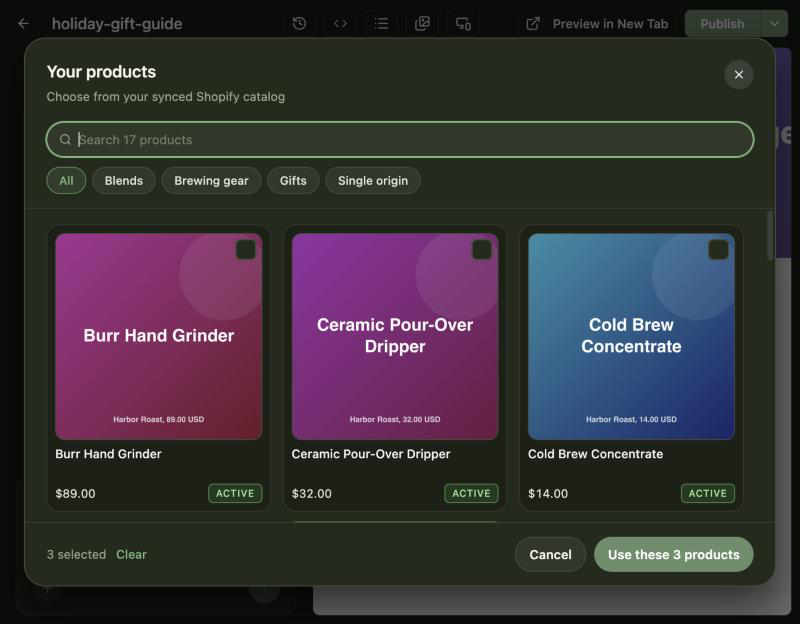Viewport: 800px width, 624px height.
Task: Click the $89.00 price
Action: [x=75, y=493]
